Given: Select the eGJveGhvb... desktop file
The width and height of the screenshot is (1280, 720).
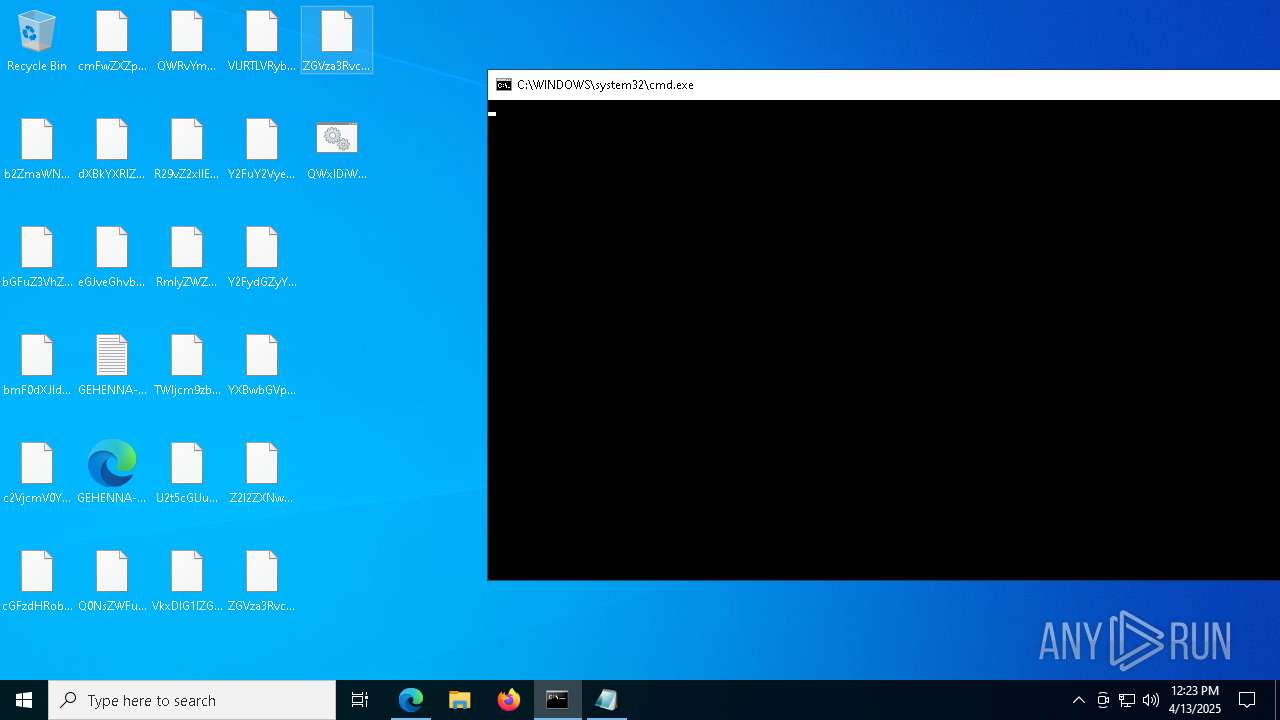Looking at the screenshot, I should pos(112,257).
